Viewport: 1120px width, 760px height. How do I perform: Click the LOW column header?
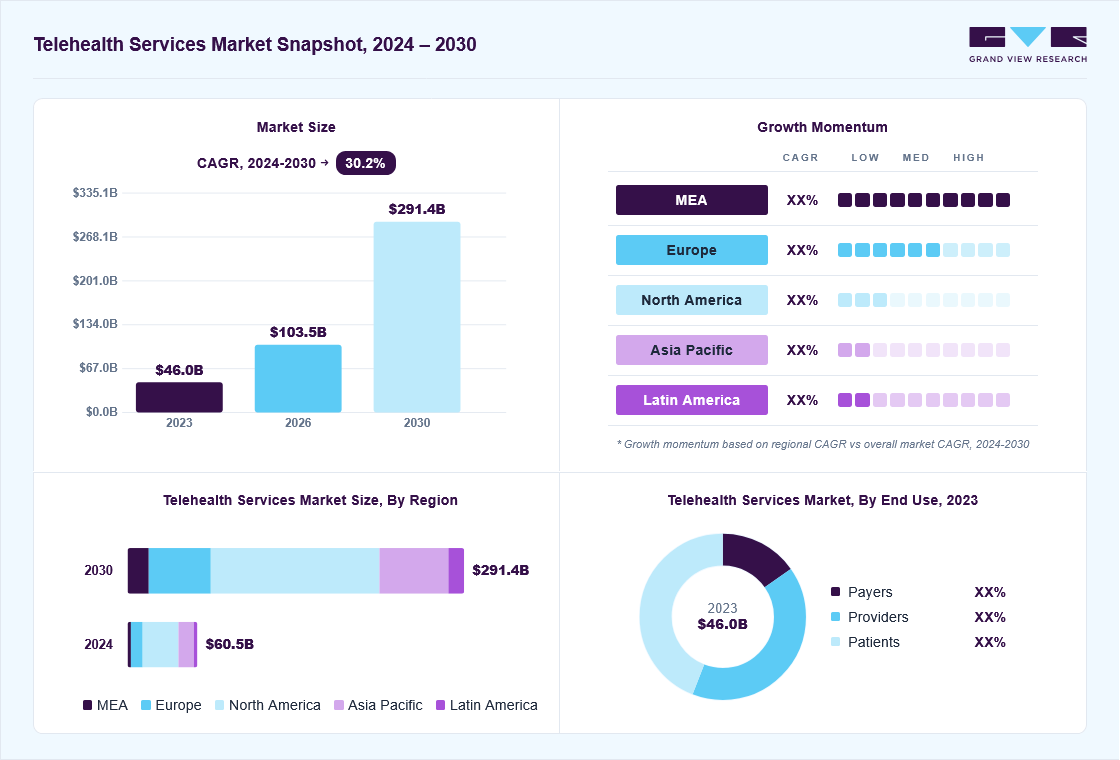865,158
